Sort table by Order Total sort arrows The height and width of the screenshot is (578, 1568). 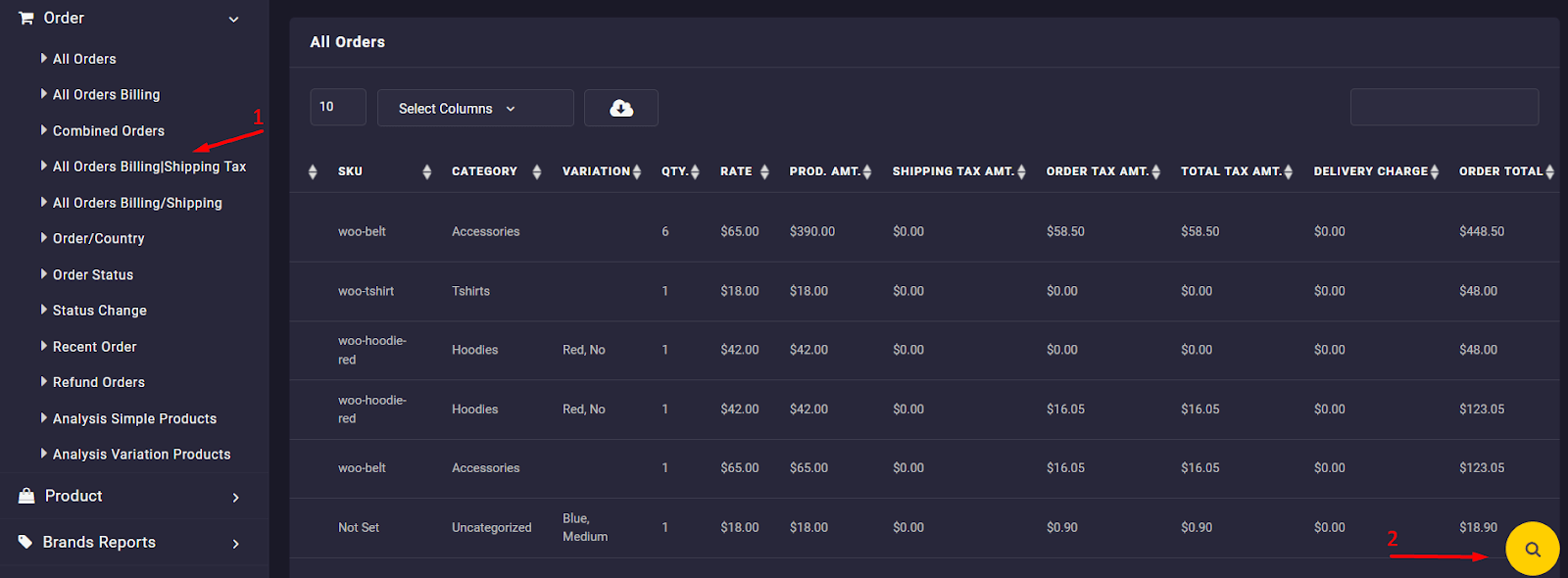coord(1549,171)
